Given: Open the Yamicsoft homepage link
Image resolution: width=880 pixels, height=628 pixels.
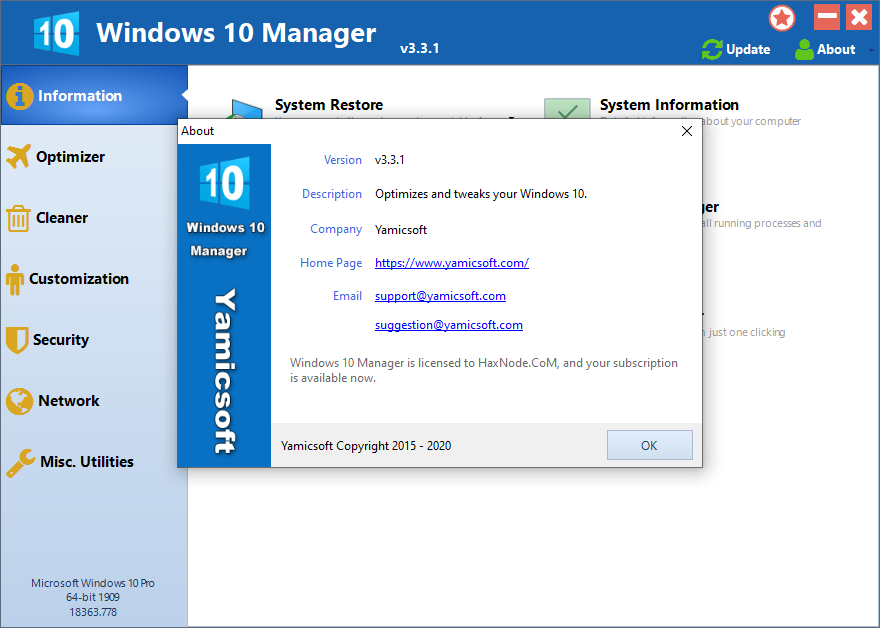Looking at the screenshot, I should click(451, 263).
